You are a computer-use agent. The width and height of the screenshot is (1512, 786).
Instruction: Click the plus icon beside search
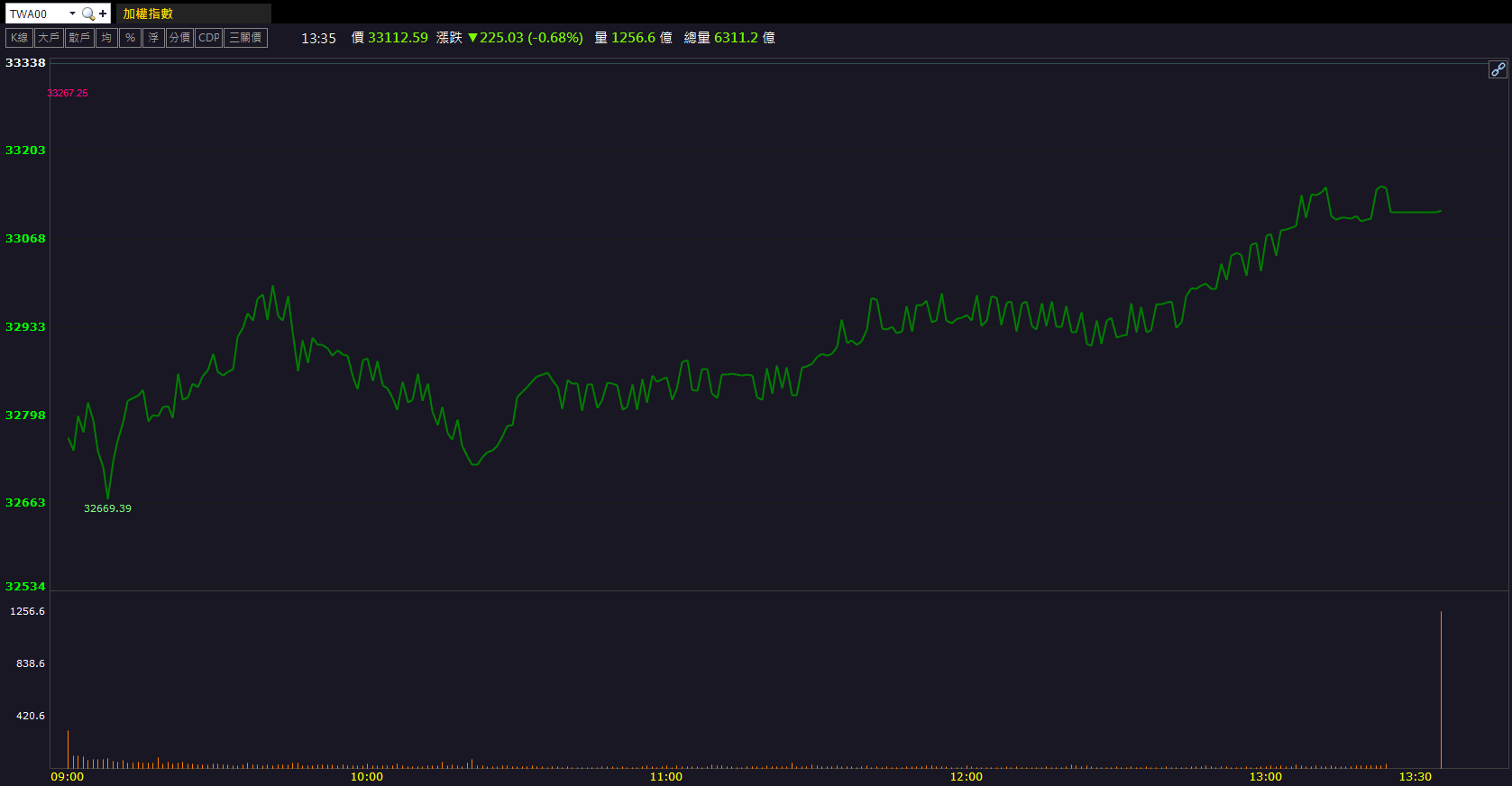pyautogui.click(x=103, y=14)
